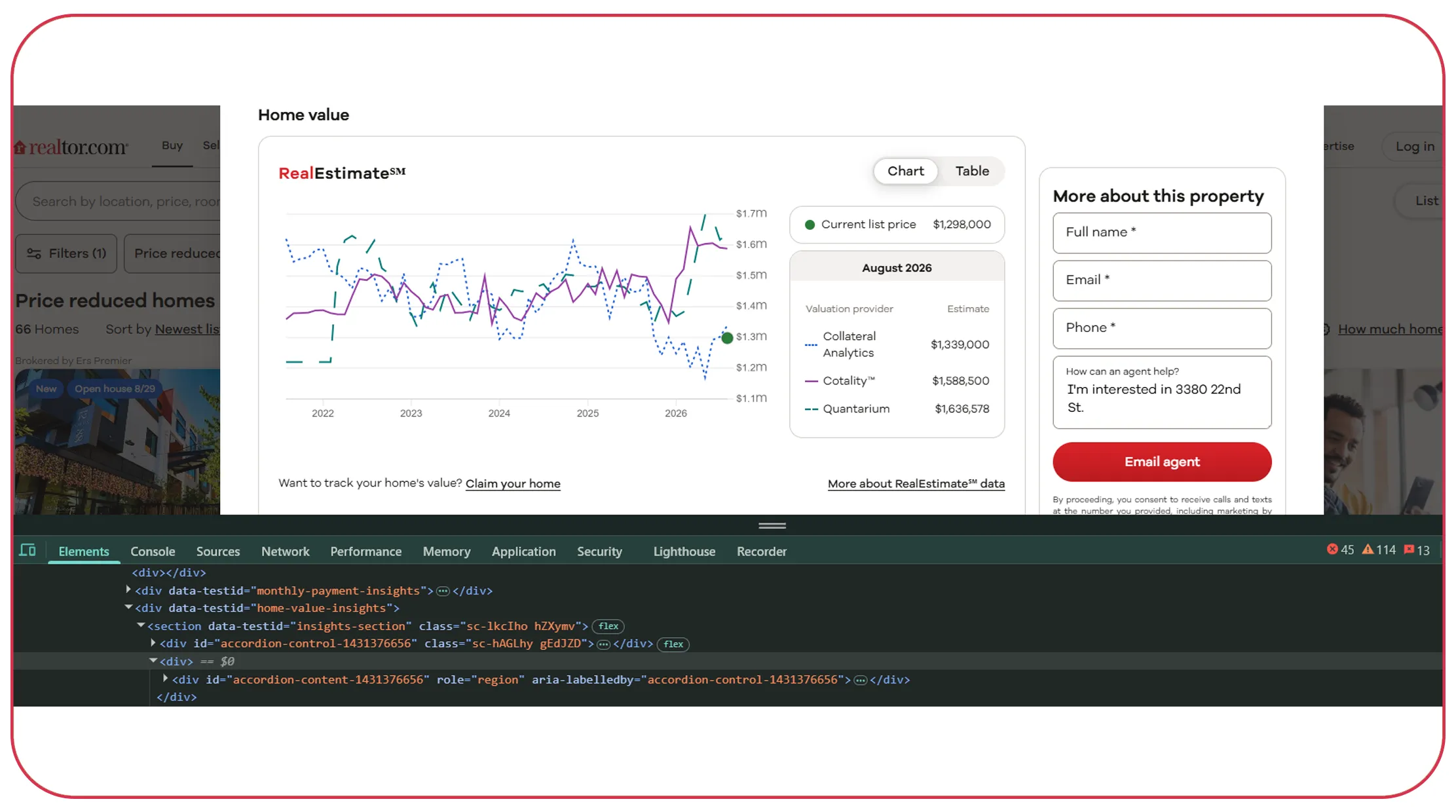Click the Buy navigation item
1456x812 pixels.
point(172,145)
